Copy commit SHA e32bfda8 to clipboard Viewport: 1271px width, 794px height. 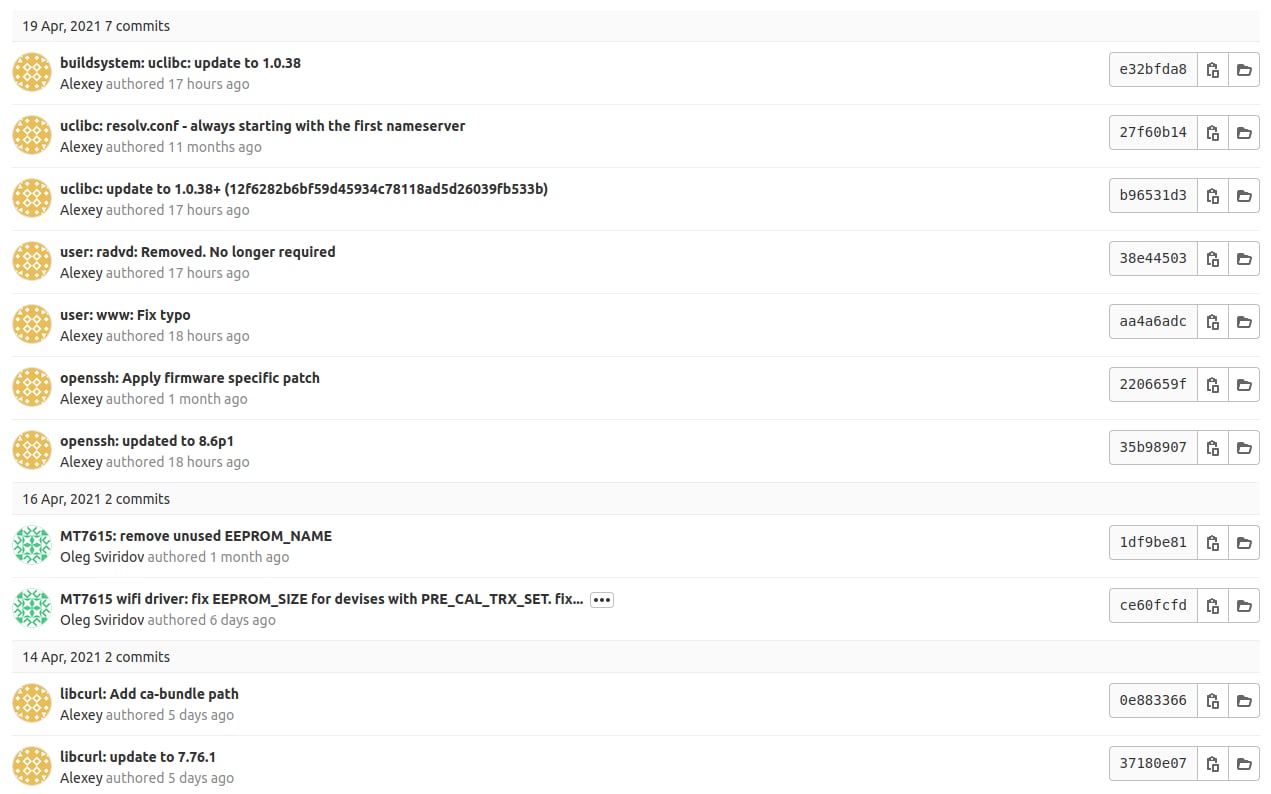coord(1213,70)
